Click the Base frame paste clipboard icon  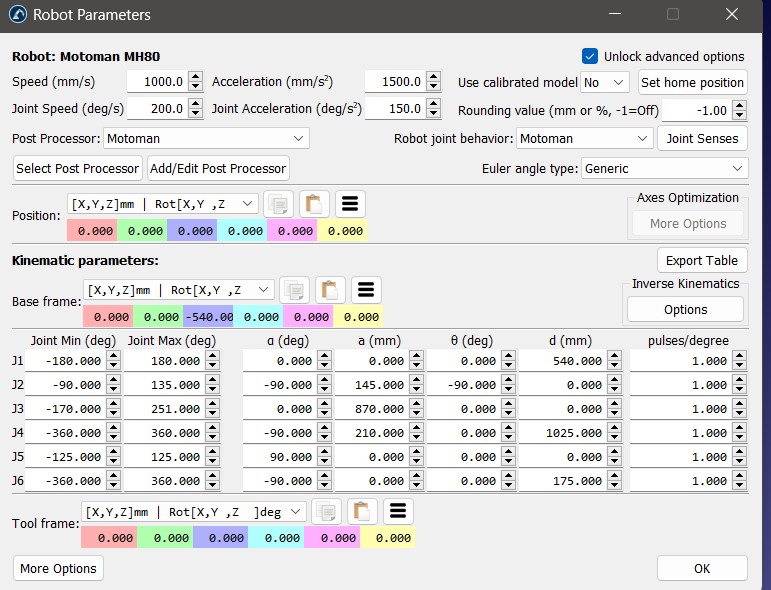tap(331, 290)
